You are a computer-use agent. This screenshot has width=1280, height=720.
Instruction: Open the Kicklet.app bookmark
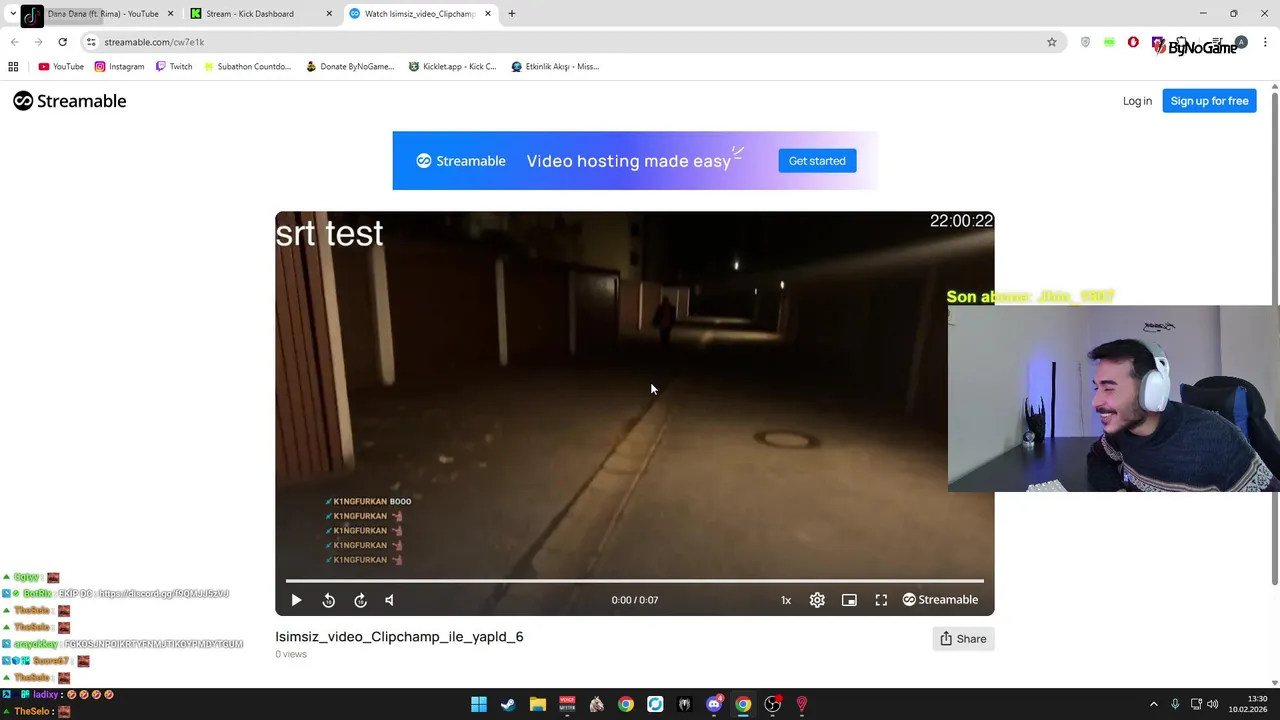click(x=452, y=67)
